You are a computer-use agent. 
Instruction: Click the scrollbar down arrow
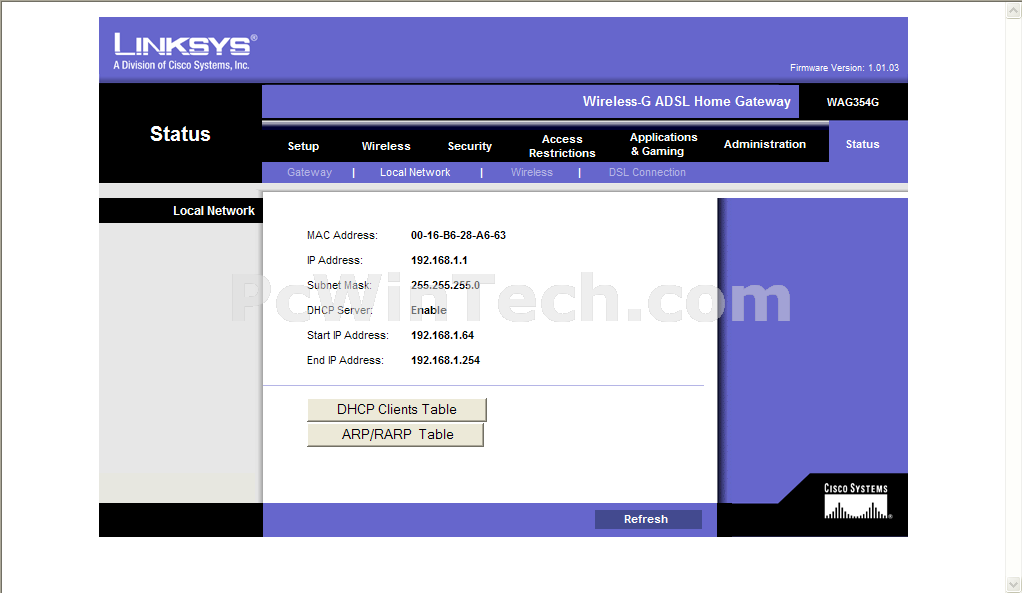coord(1014,584)
